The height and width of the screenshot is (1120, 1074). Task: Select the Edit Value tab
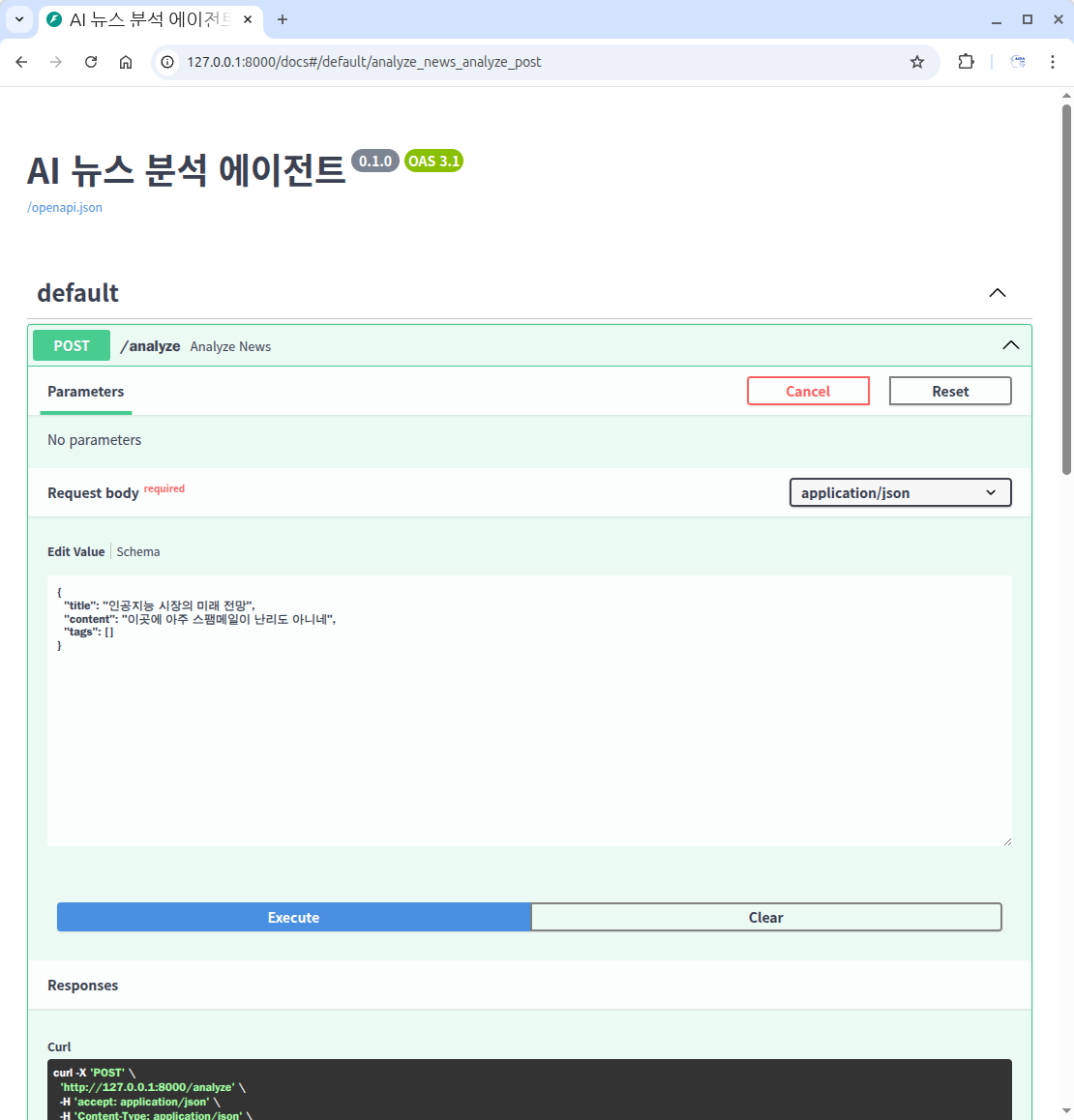[75, 552]
